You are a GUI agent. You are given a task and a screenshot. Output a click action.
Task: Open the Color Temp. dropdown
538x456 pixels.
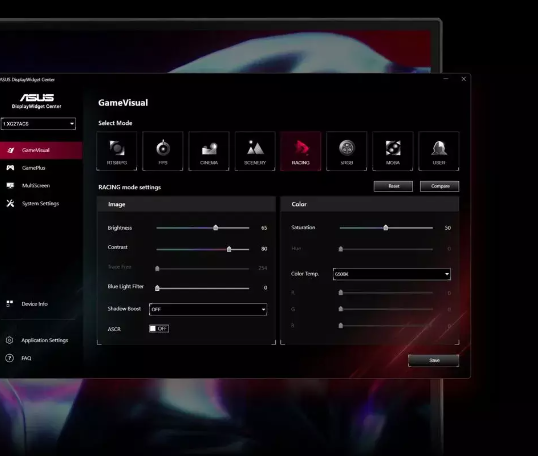[x=392, y=274]
